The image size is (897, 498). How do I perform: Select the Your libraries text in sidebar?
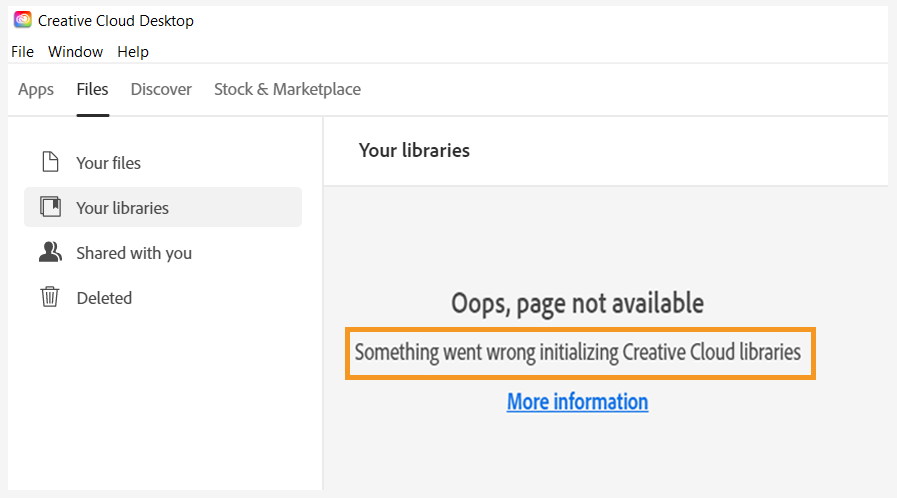[x=122, y=208]
